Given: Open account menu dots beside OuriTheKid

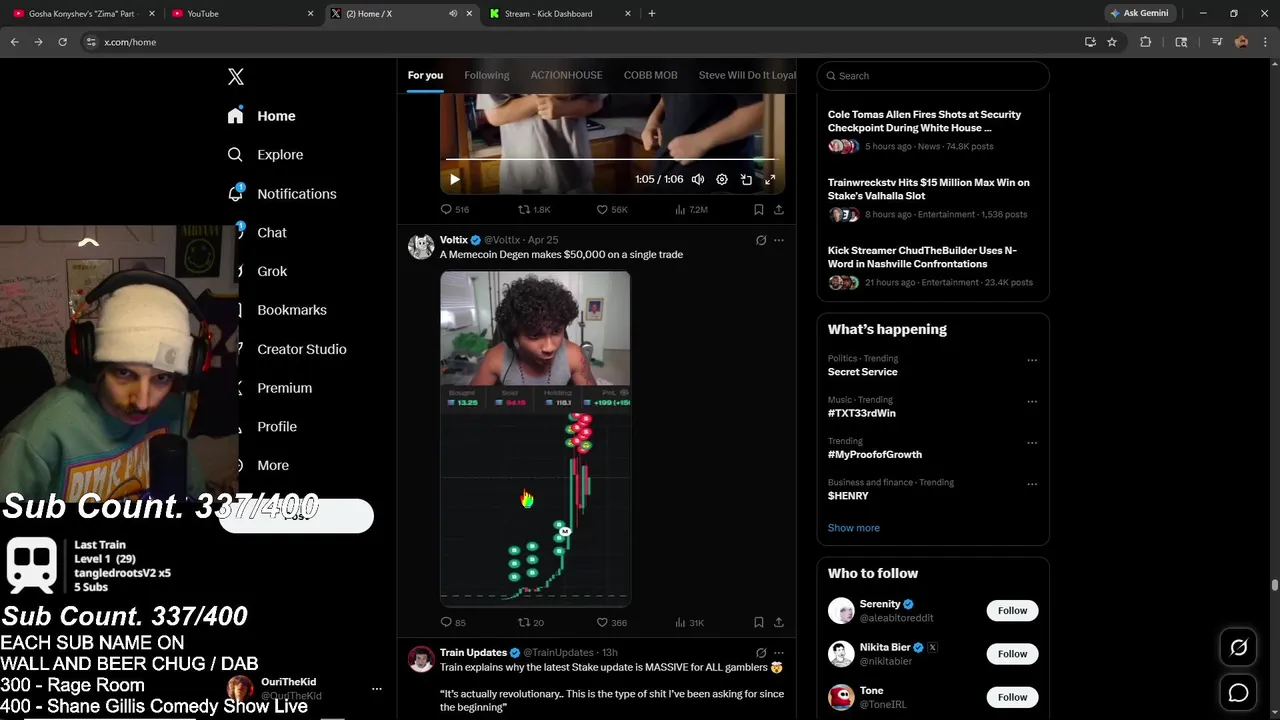Looking at the screenshot, I should 377,689.
